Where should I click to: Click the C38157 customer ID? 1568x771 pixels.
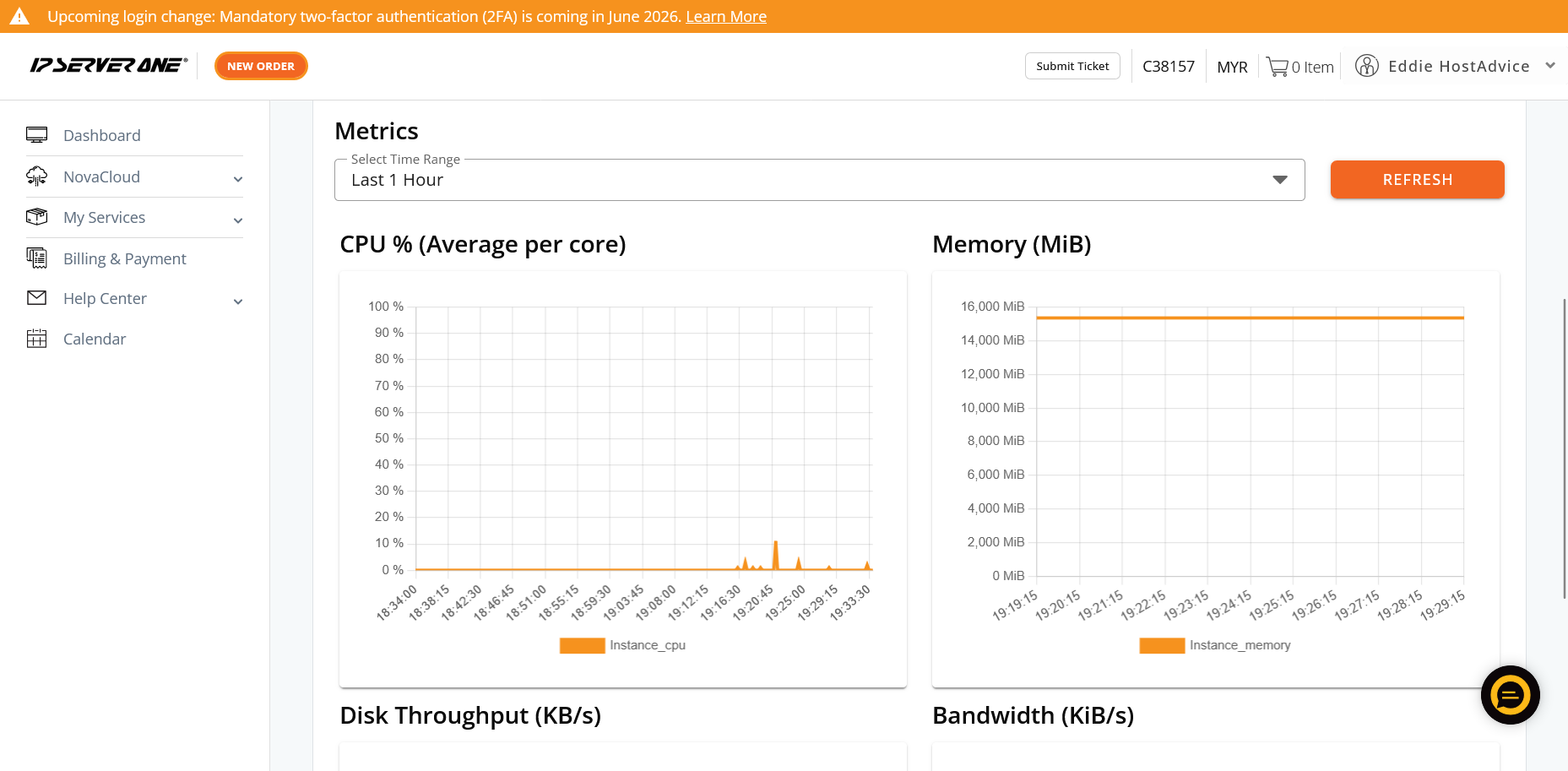coord(1169,66)
